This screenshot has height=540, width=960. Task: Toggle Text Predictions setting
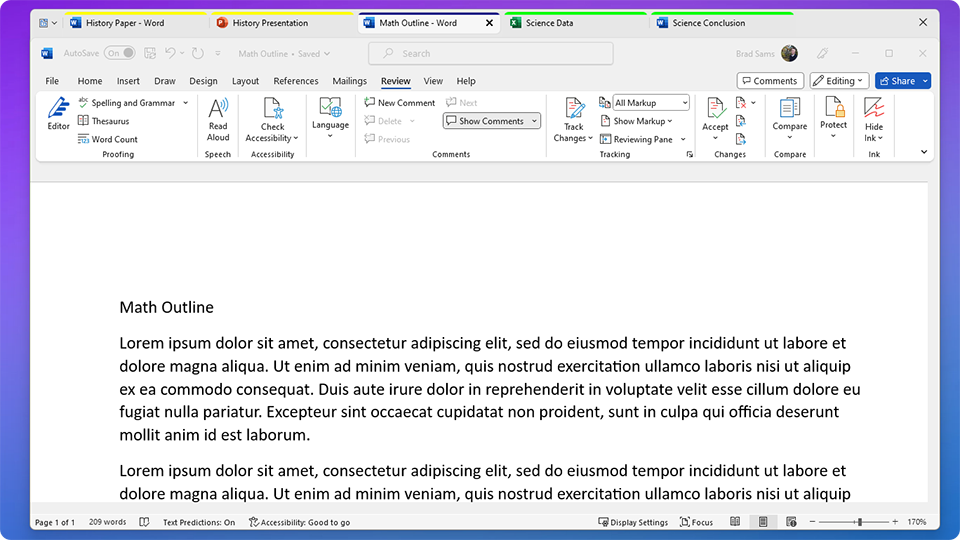(199, 522)
